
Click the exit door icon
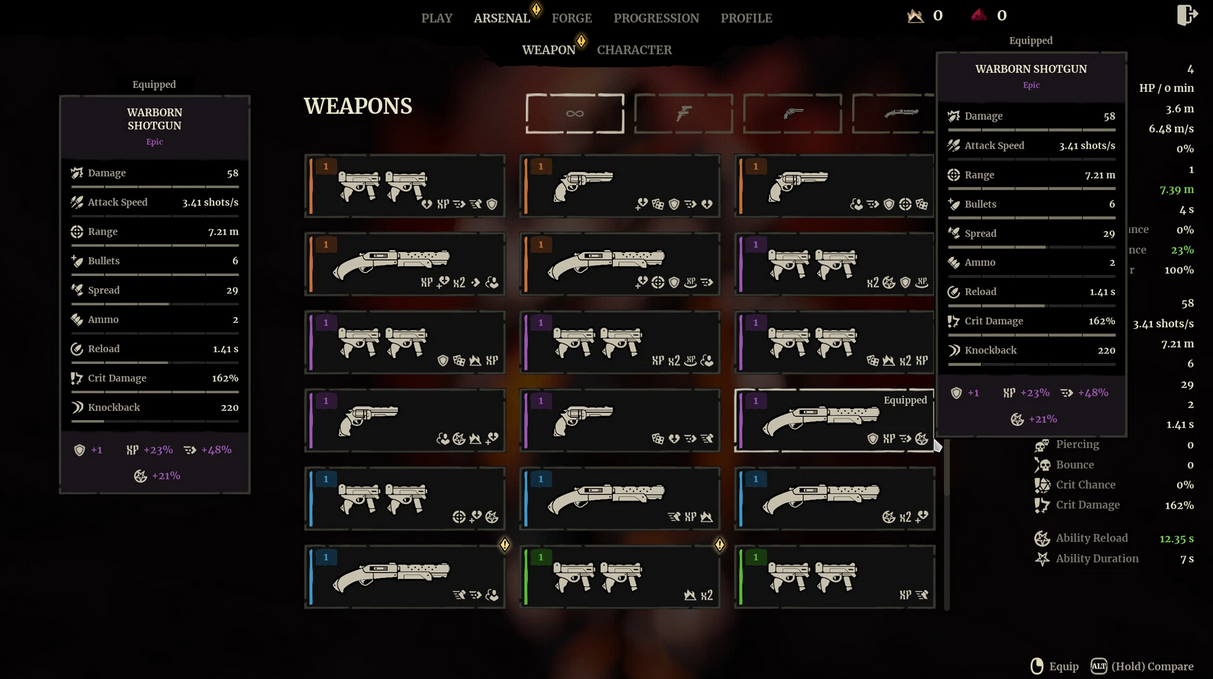[x=1186, y=15]
